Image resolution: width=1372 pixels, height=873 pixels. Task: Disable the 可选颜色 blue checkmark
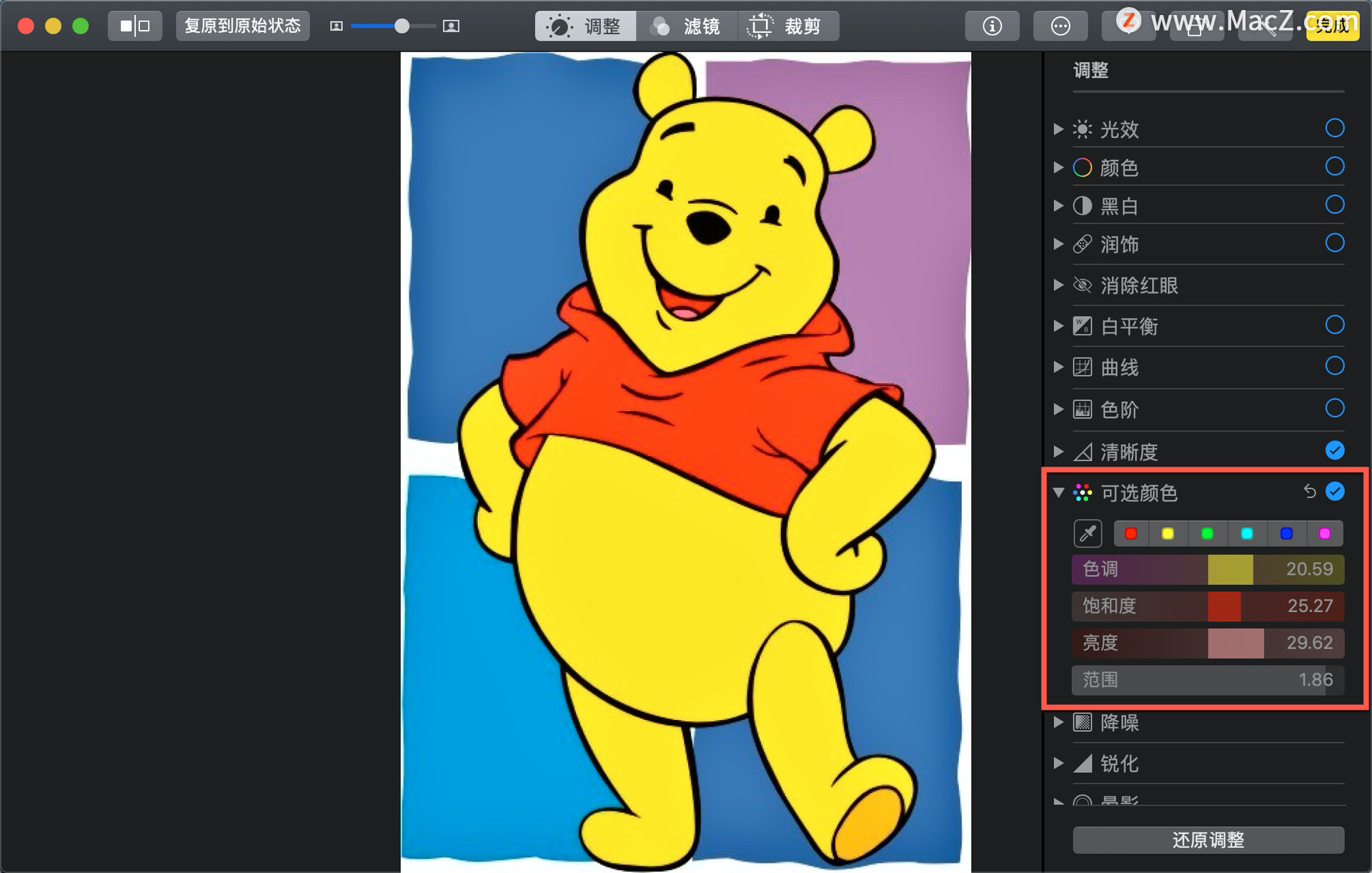(x=1334, y=492)
